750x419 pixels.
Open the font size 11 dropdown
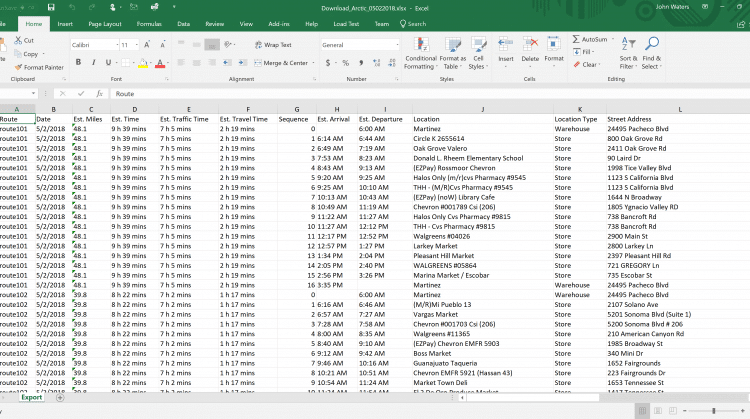tap(136, 45)
